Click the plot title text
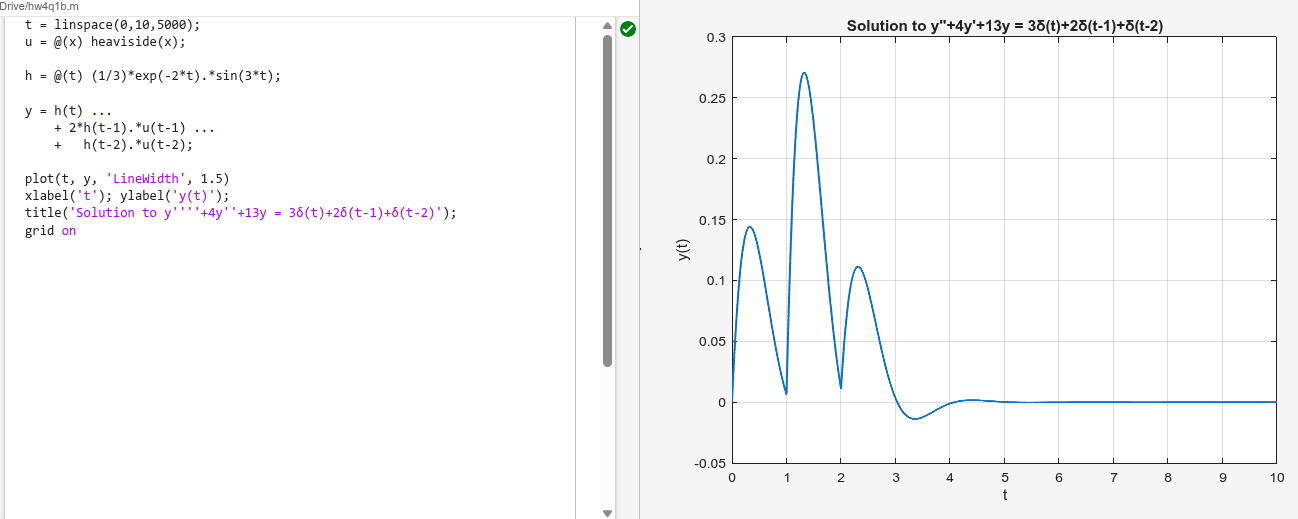1298x519 pixels. coord(1004,25)
